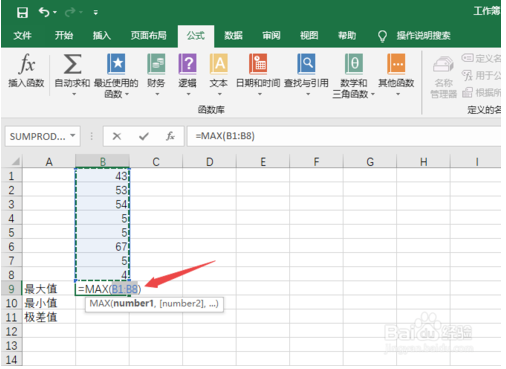Click the 查找与引用 magnifier book icon
This screenshot has width=506, height=369.
306,64
